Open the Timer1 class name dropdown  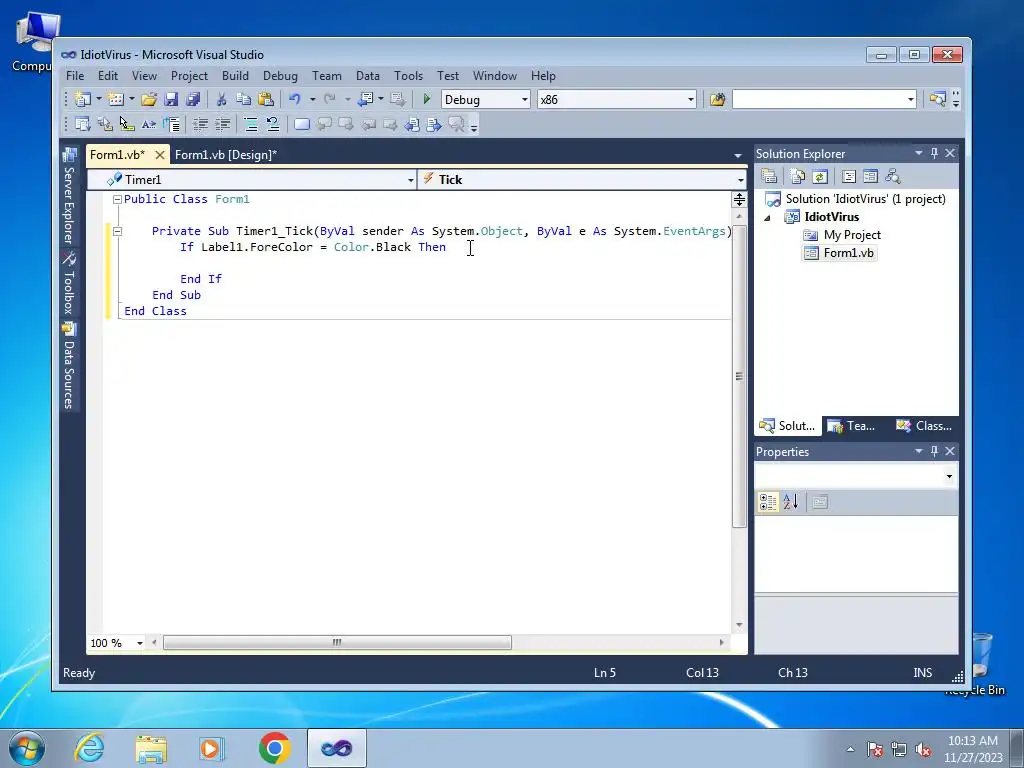tap(410, 180)
